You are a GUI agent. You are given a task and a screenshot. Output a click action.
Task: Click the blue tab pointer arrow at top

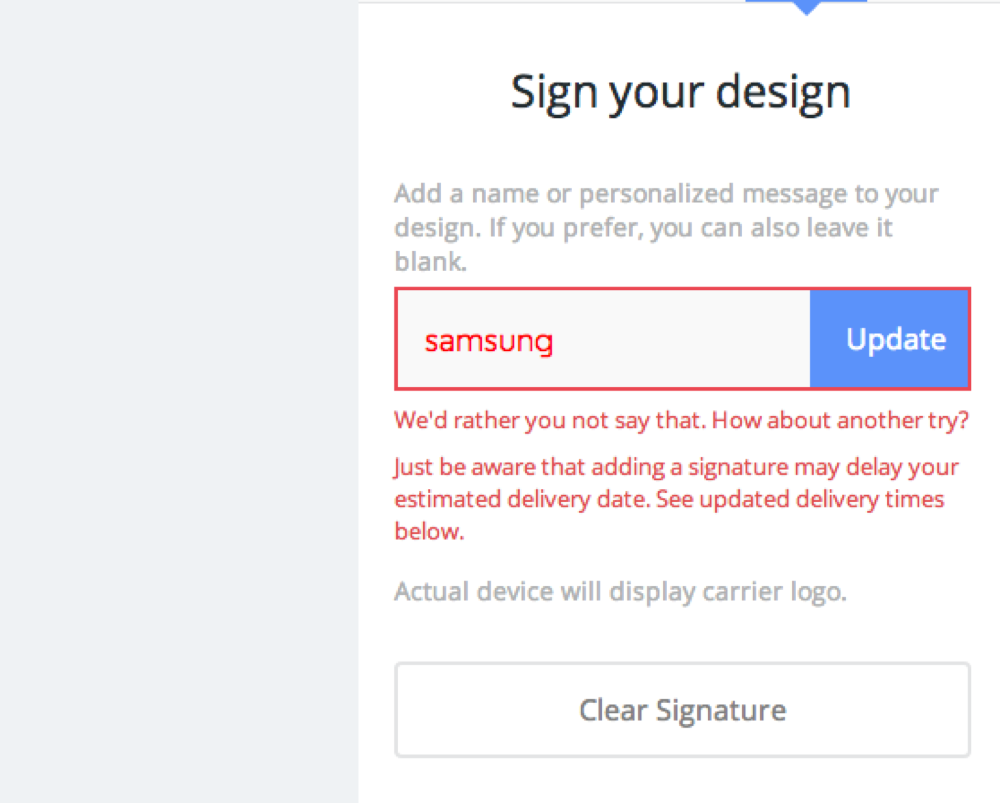[x=806, y=9]
